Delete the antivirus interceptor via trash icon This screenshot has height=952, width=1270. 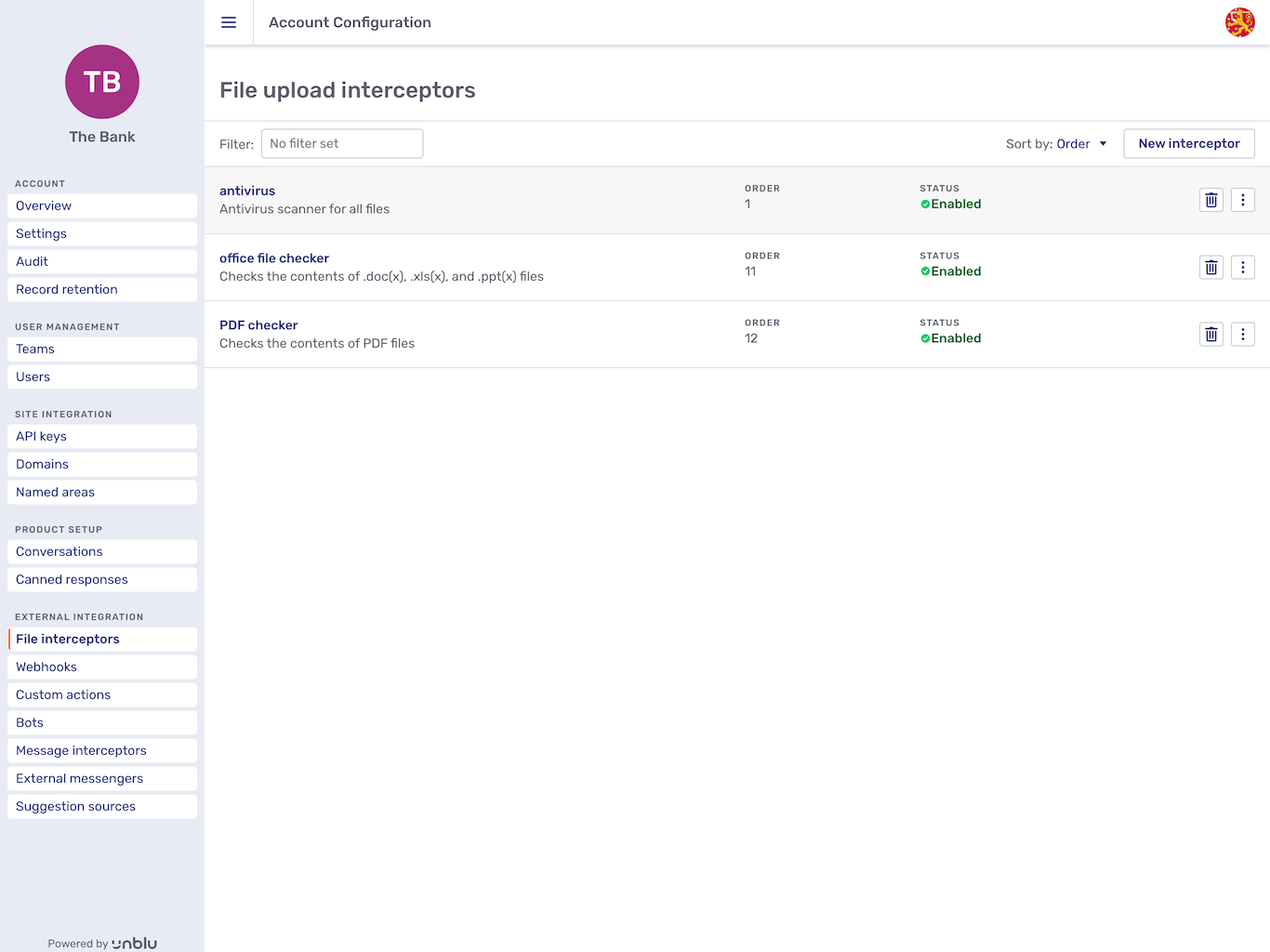[x=1210, y=200]
